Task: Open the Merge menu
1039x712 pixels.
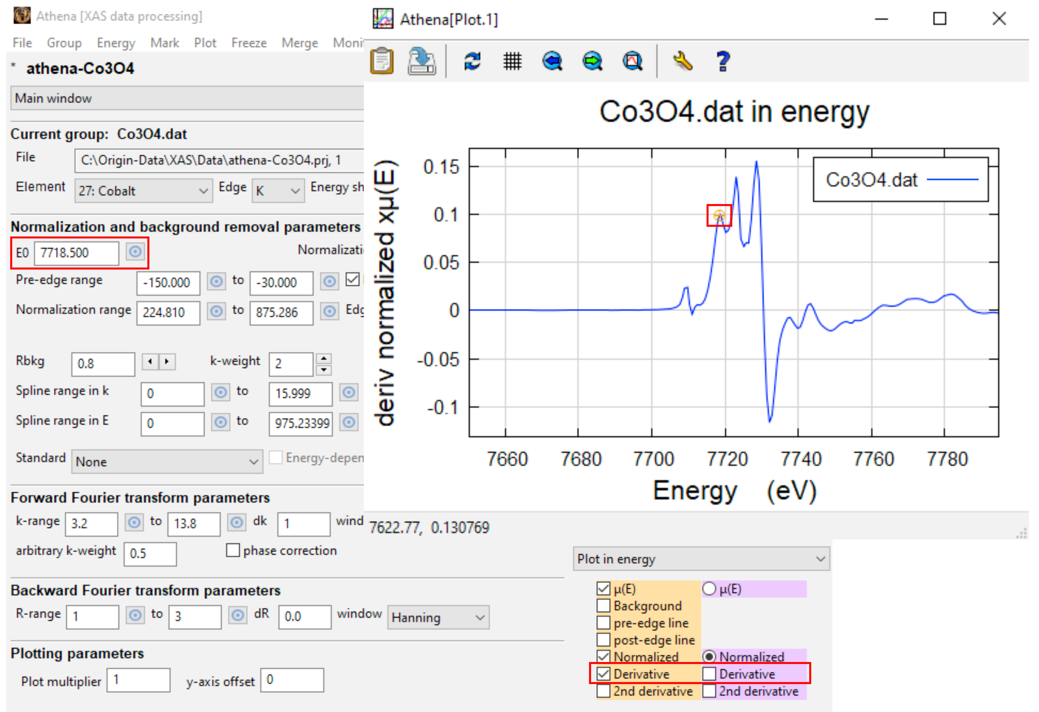Action: click(300, 42)
